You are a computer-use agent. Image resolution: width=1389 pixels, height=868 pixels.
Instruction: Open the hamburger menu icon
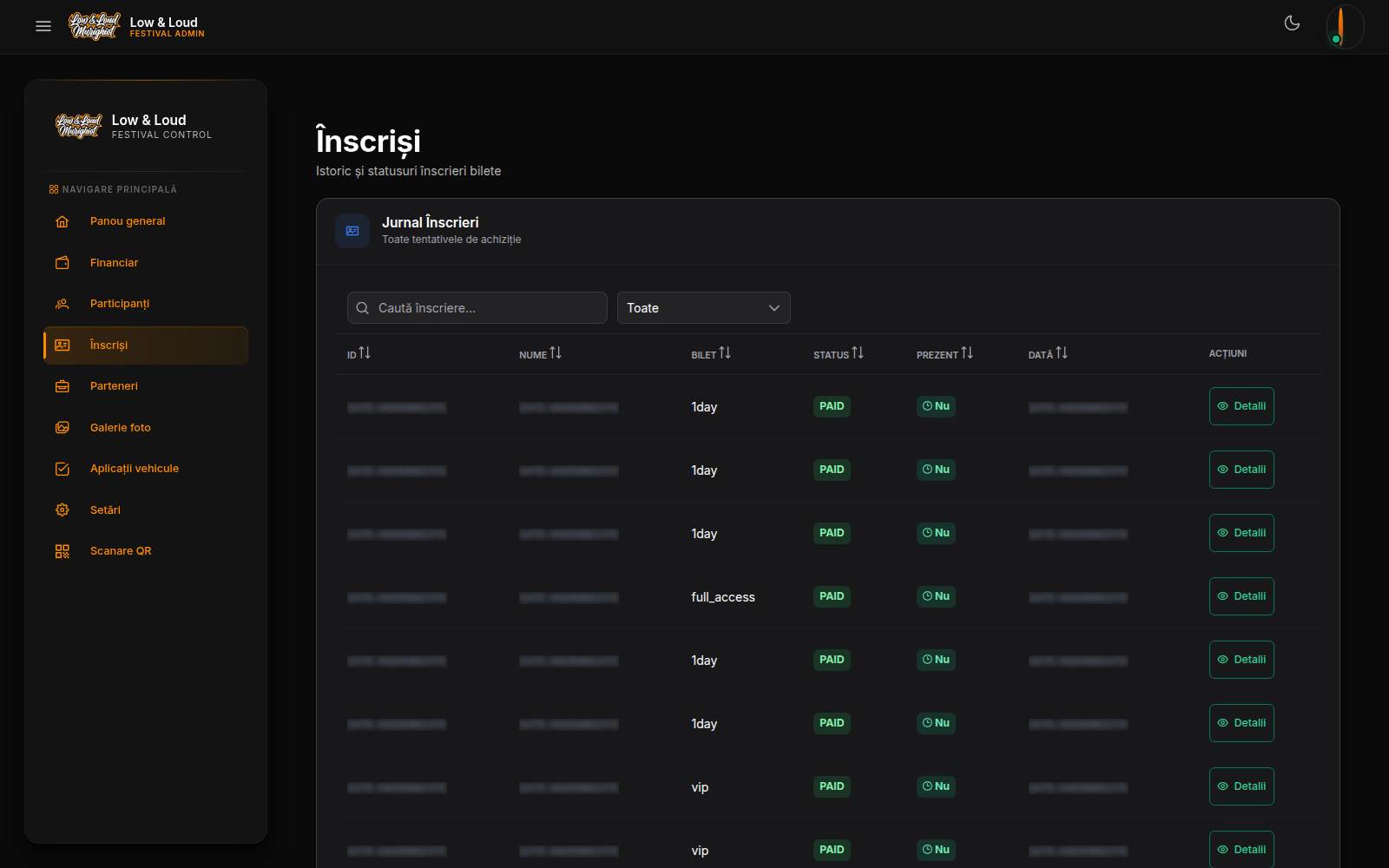pos(43,26)
